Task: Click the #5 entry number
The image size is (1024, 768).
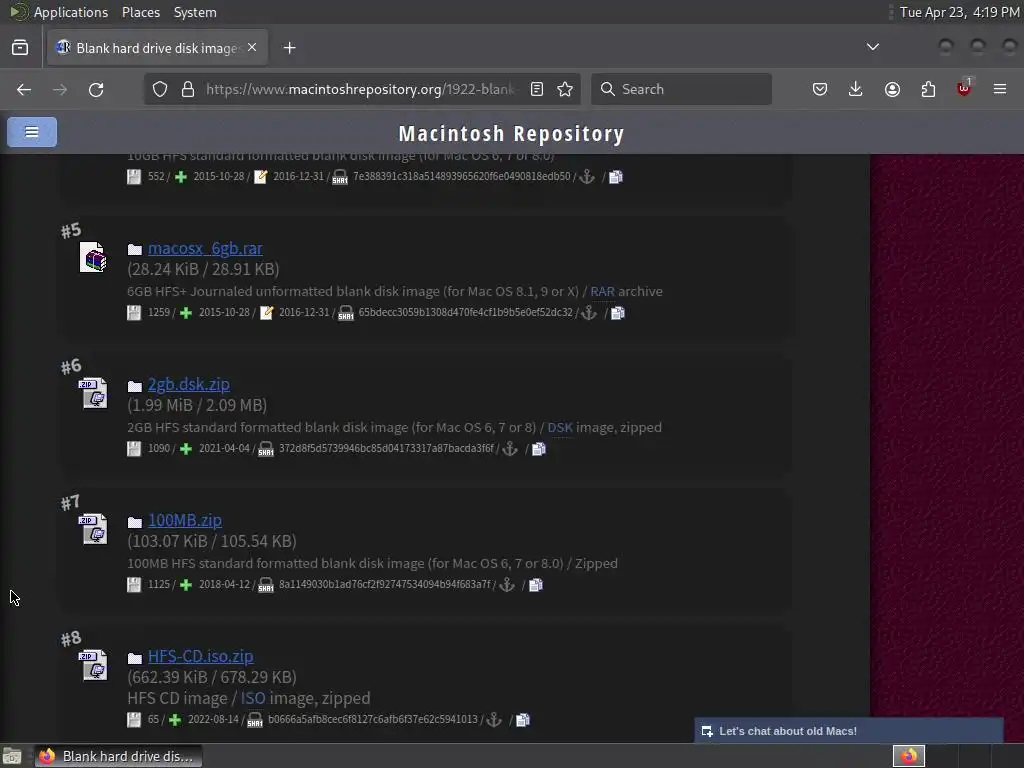Action: tap(71, 230)
